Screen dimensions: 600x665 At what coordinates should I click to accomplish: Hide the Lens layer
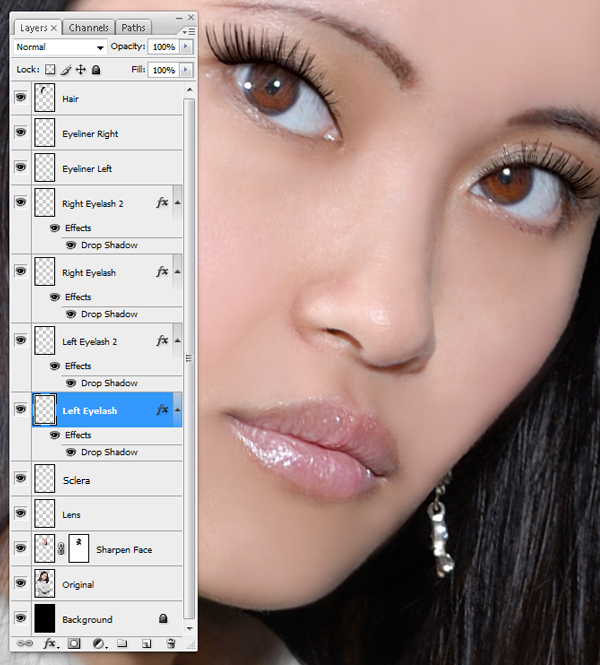click(x=20, y=513)
